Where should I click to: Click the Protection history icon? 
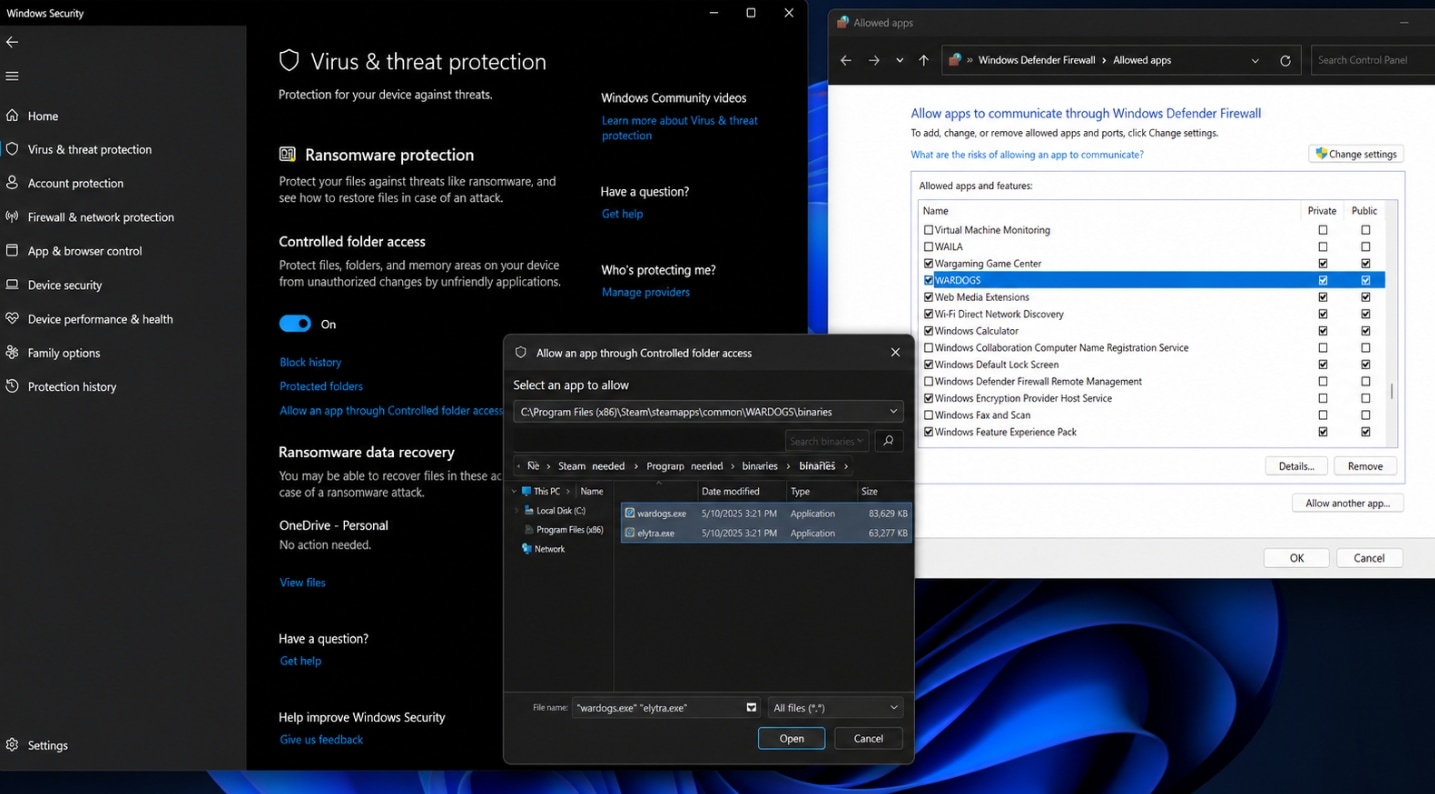(x=12, y=386)
